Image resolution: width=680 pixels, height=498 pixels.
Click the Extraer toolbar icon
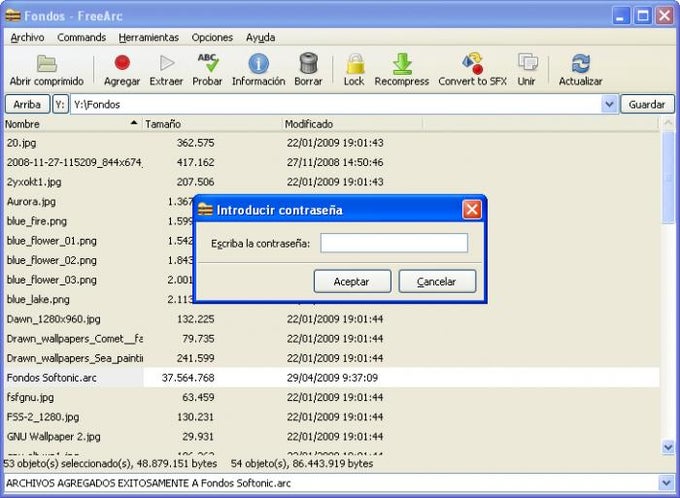(167, 63)
